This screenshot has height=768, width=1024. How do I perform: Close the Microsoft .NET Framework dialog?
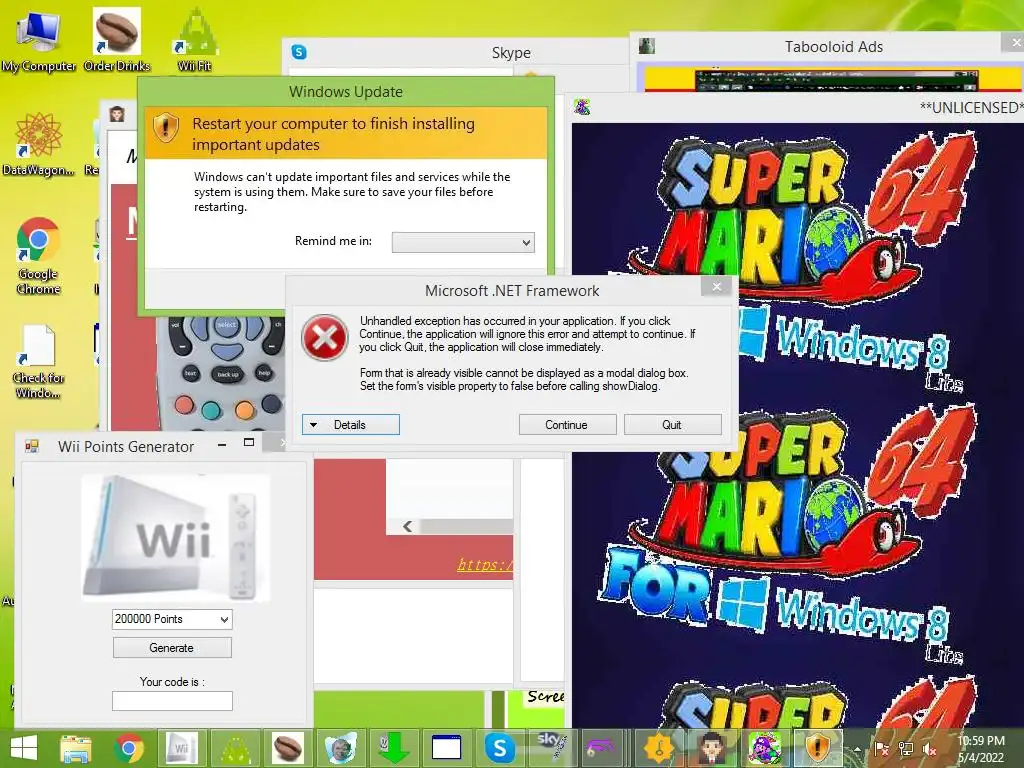point(716,287)
